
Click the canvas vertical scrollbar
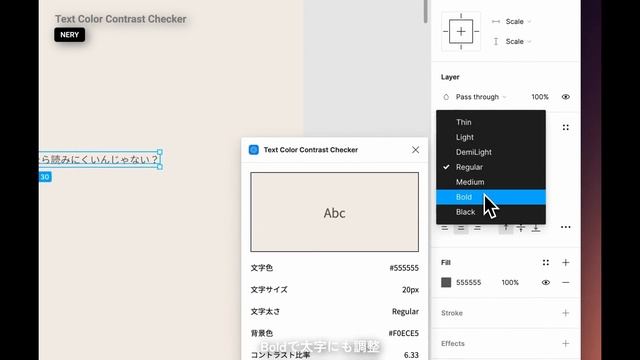click(425, 11)
